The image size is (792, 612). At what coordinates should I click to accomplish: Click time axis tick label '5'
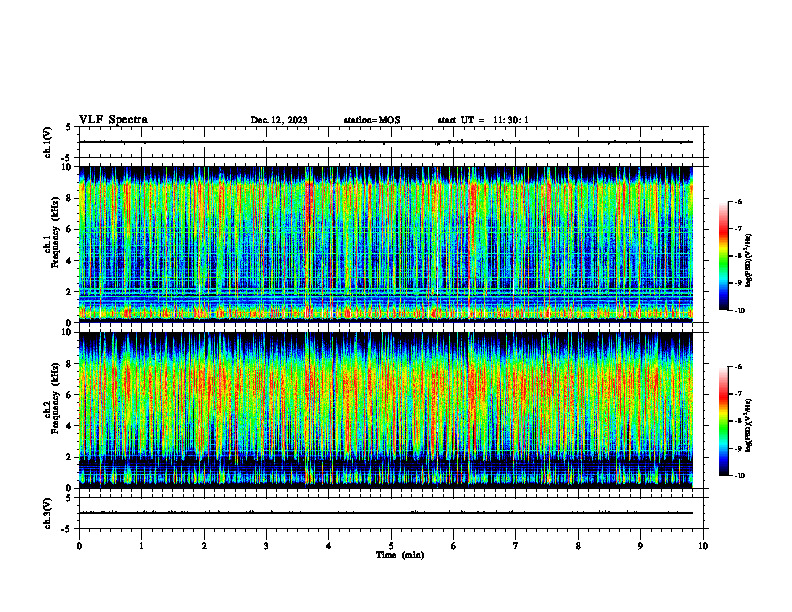click(391, 546)
